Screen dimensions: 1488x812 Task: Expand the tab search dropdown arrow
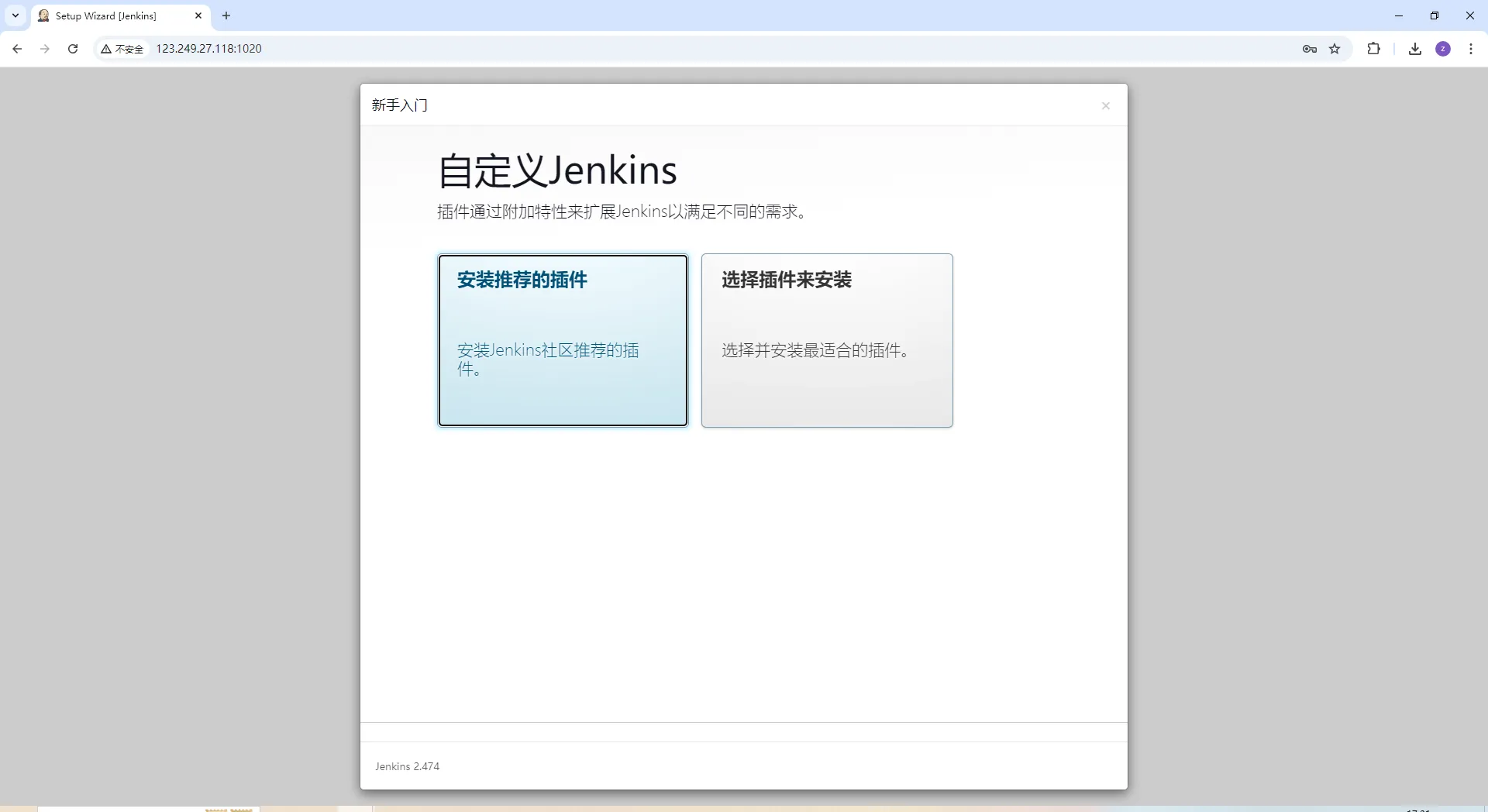[15, 15]
